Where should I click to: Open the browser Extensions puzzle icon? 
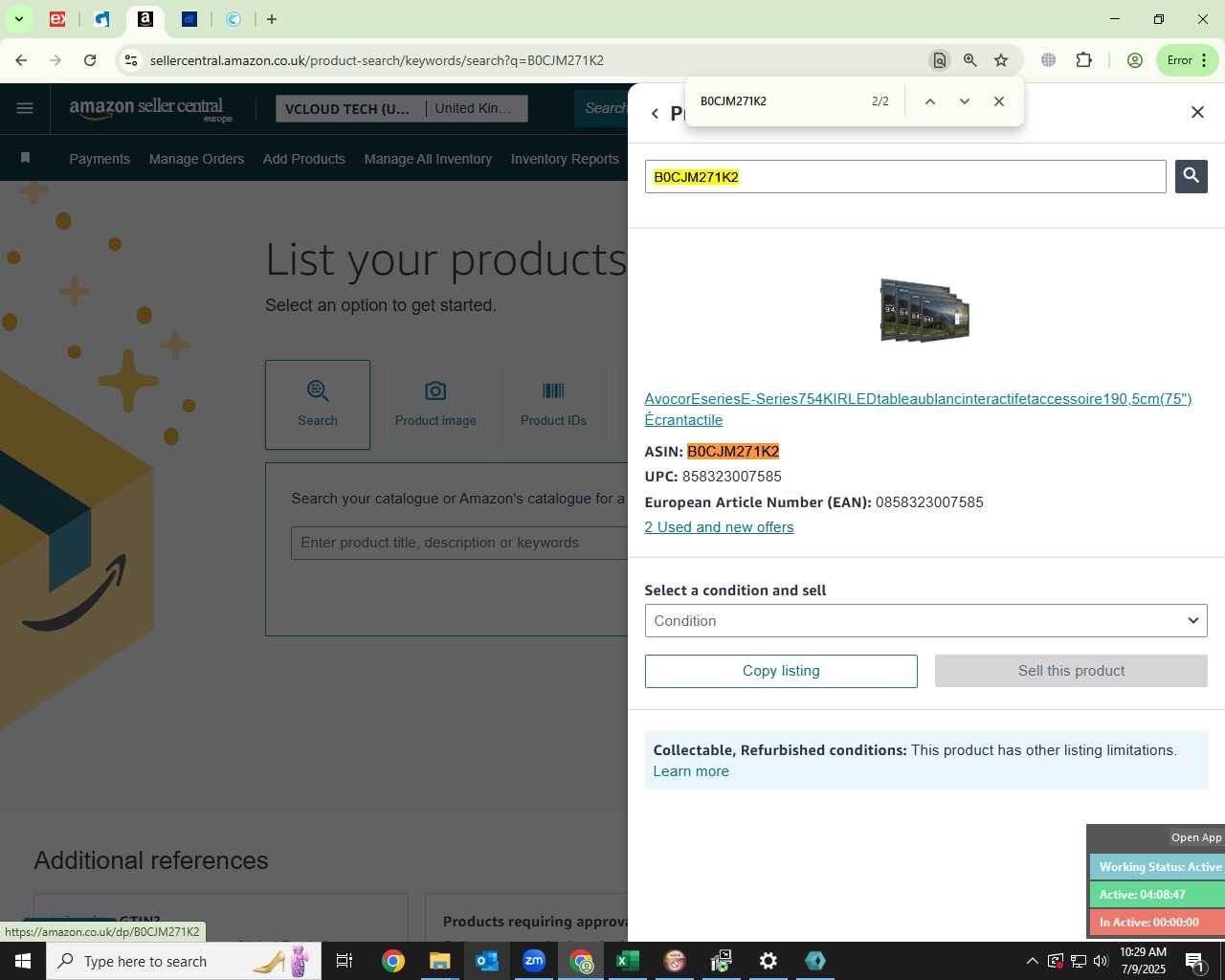(1083, 60)
